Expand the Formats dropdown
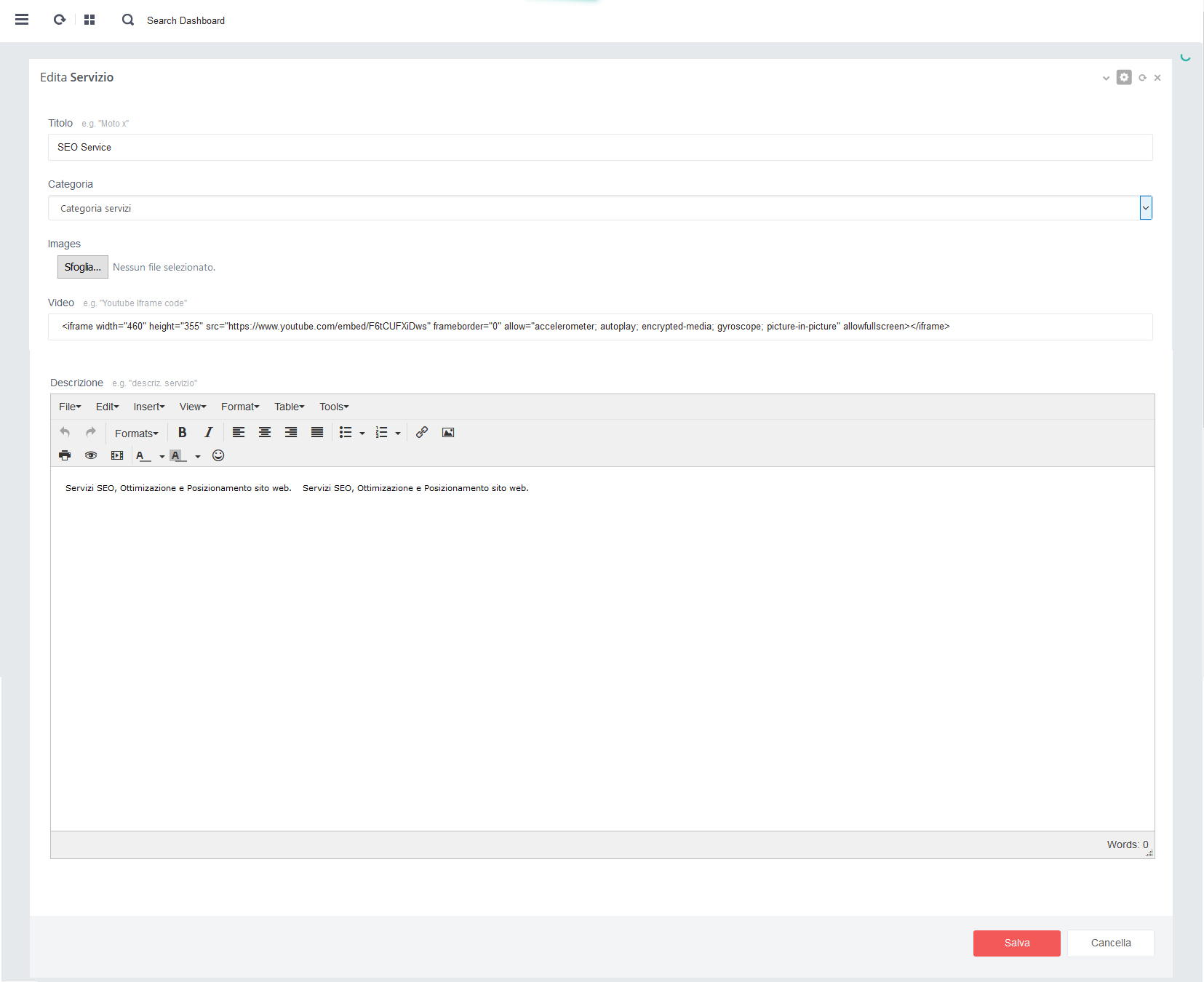1204x982 pixels. tap(136, 434)
